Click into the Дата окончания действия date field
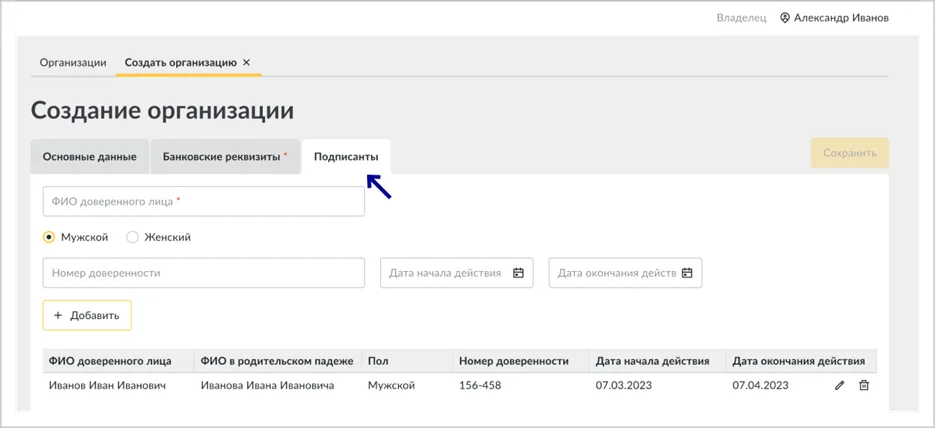935x428 pixels. point(626,273)
